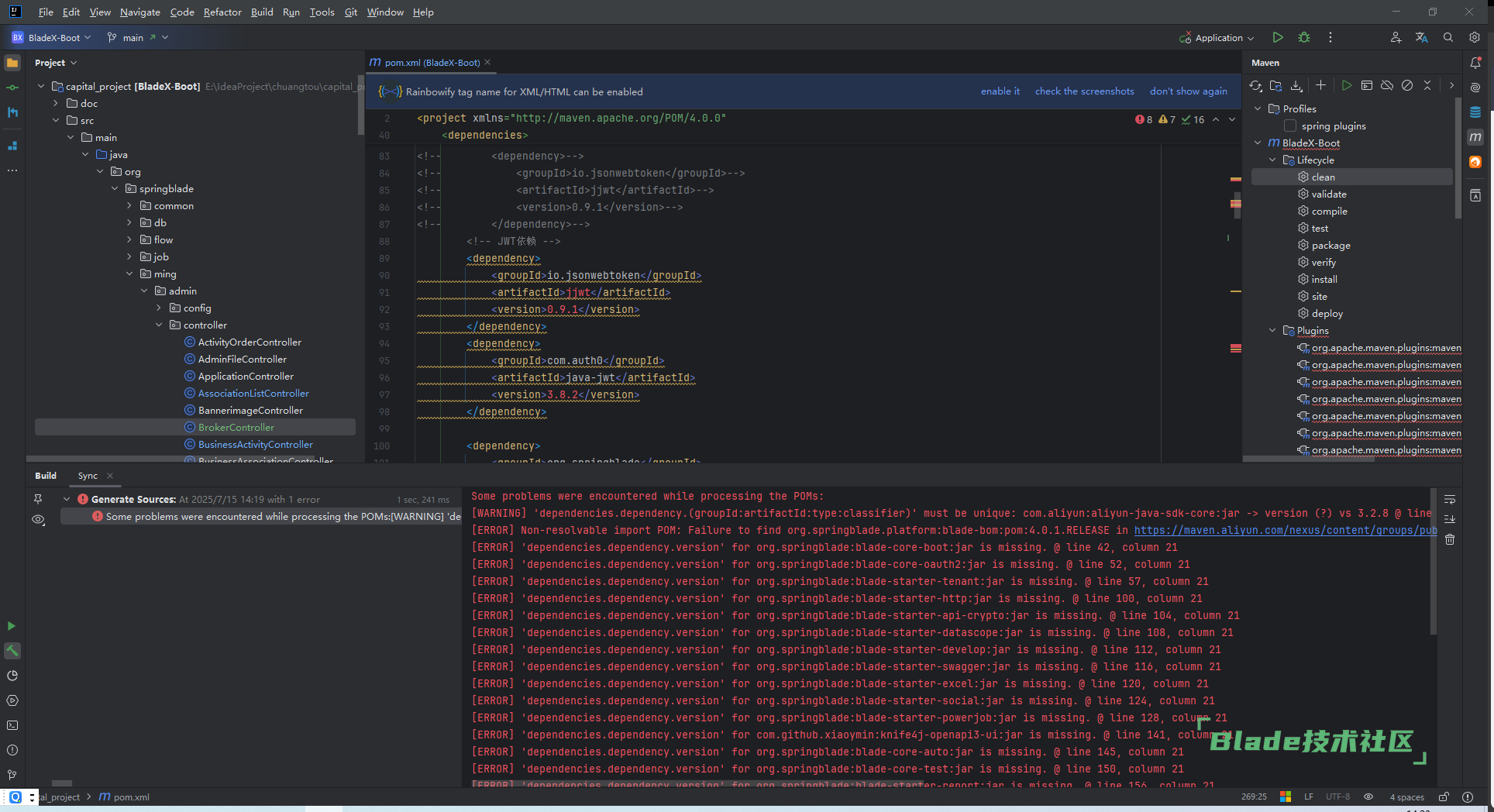Click the 'enable it' Rainbowify link
The image size is (1494, 812).
1000,91
